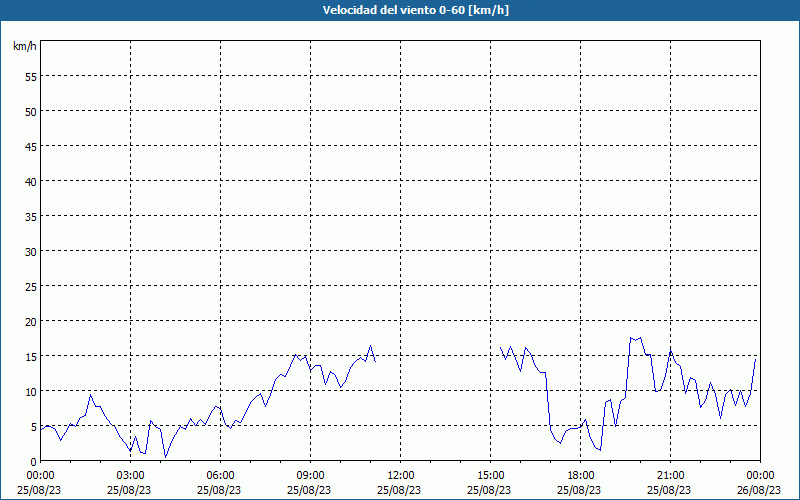Select the y-axis value 25
The height and width of the screenshot is (500, 800).
coord(31,287)
